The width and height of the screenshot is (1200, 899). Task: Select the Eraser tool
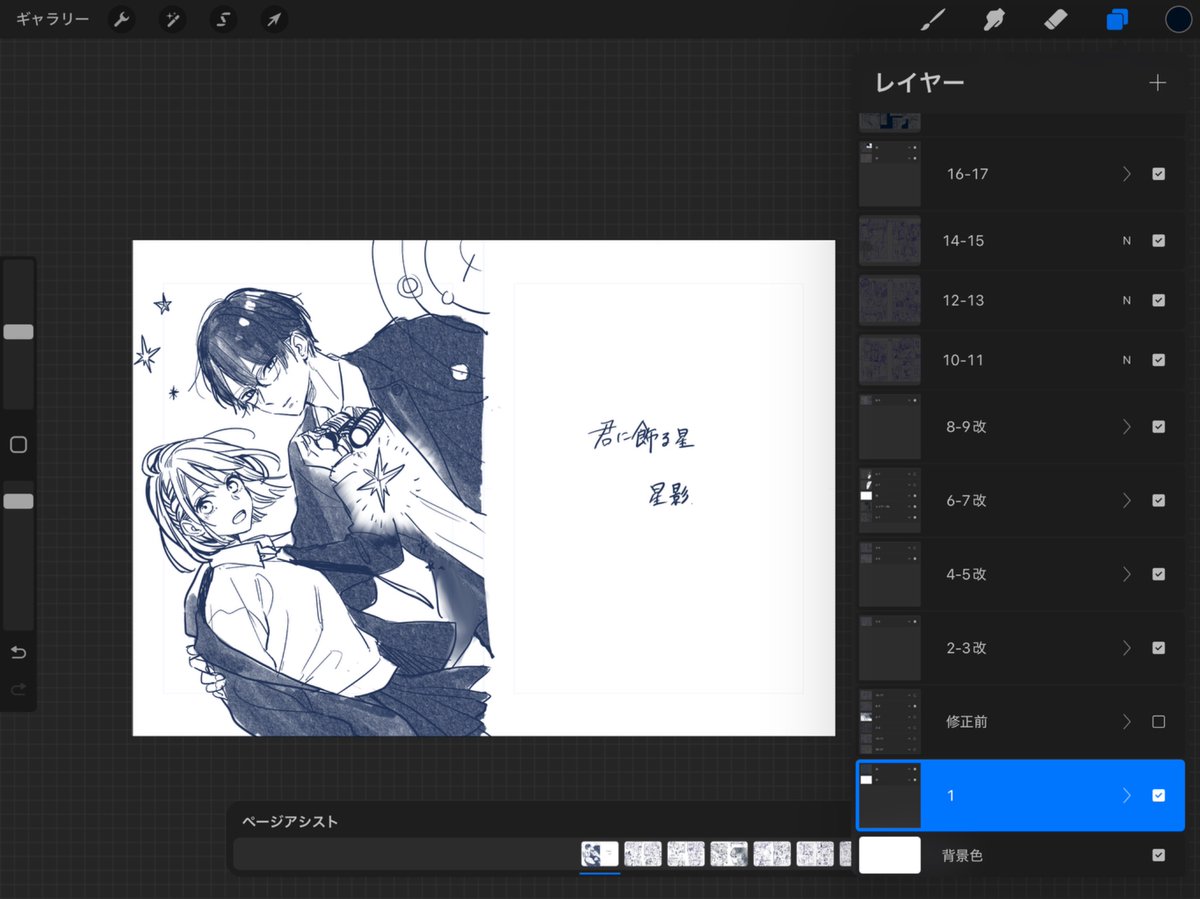click(x=1055, y=19)
